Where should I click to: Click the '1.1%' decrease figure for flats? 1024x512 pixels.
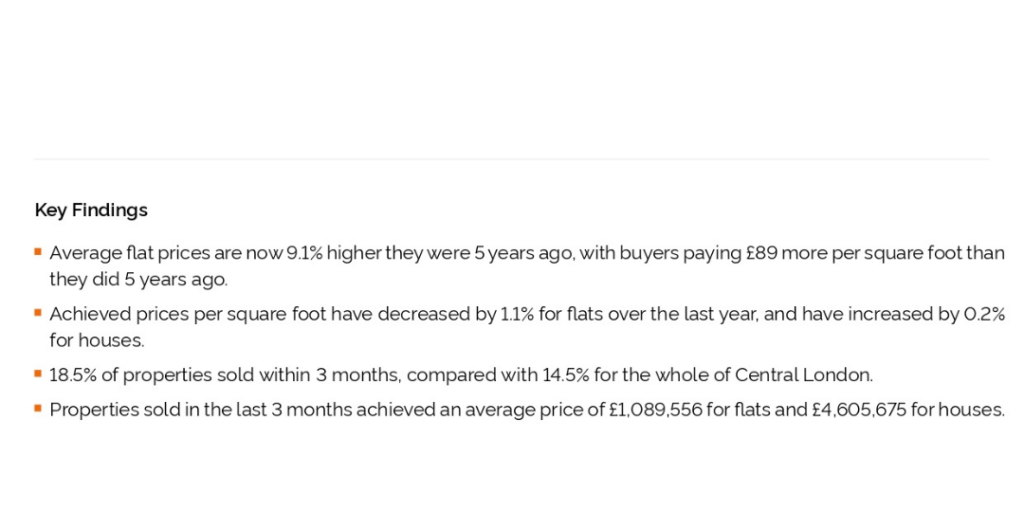click(517, 315)
